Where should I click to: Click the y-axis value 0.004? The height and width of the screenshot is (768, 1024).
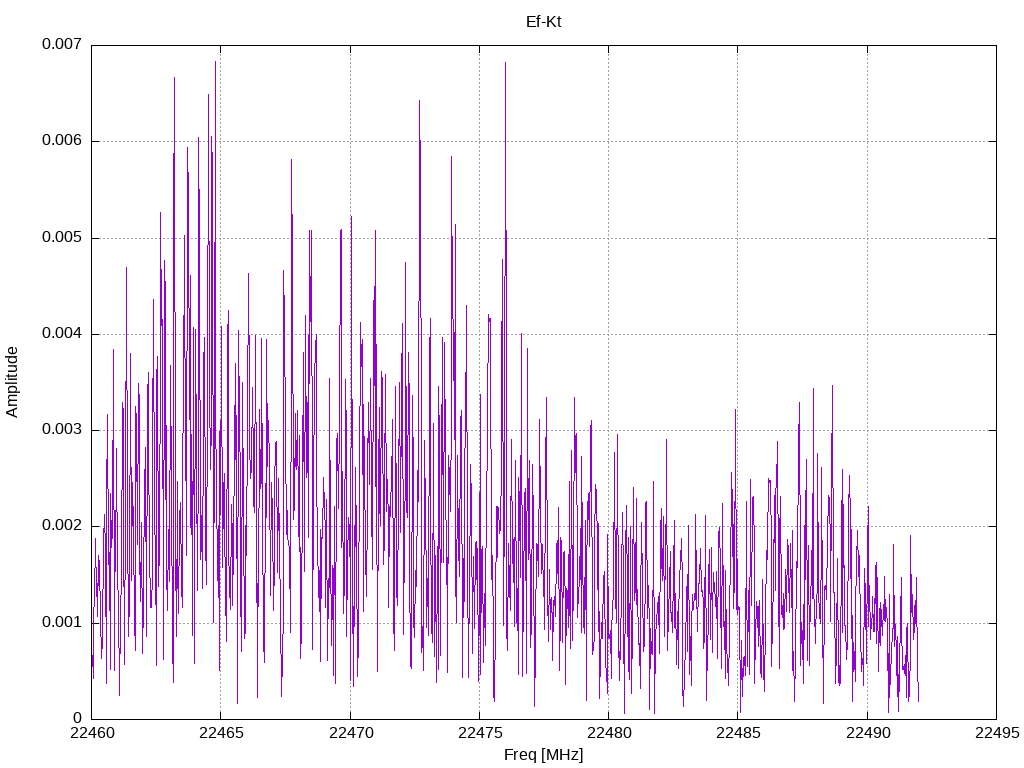pyautogui.click(x=62, y=333)
